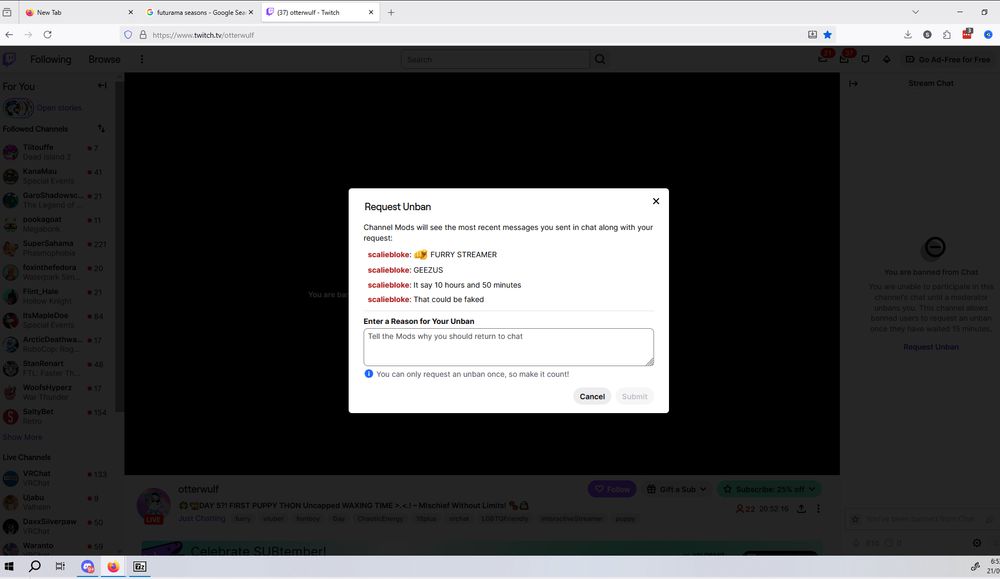Click the 7-Zip taskbar icon
1000x579 pixels.
[140, 566]
